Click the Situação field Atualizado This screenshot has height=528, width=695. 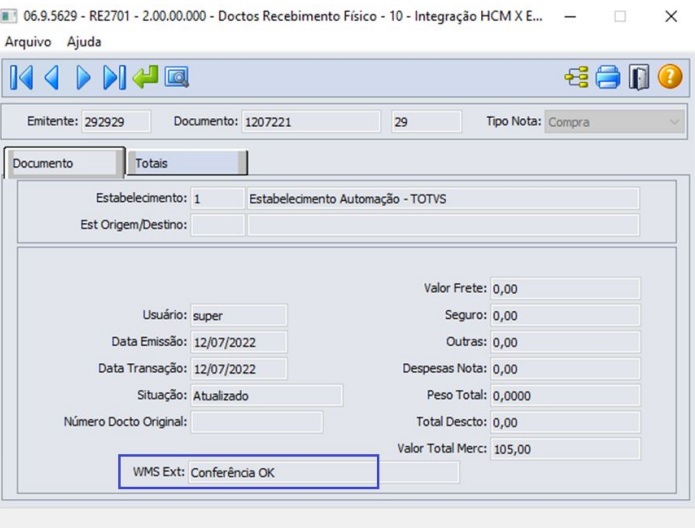click(266, 395)
